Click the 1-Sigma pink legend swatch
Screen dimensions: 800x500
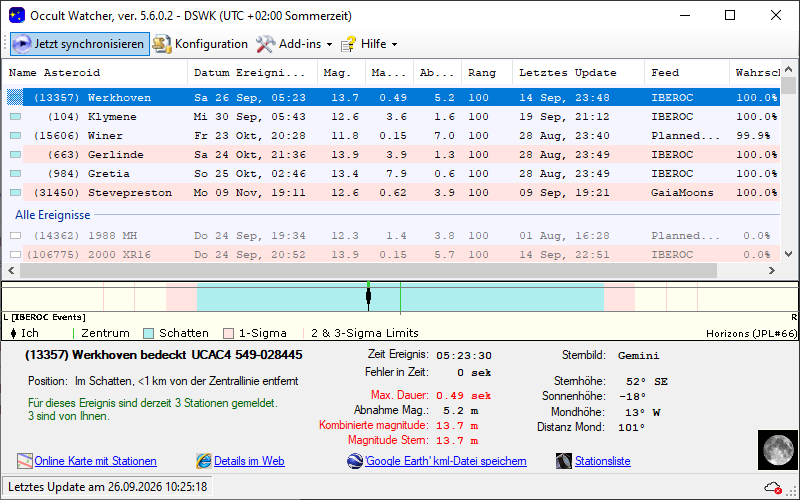[229, 334]
